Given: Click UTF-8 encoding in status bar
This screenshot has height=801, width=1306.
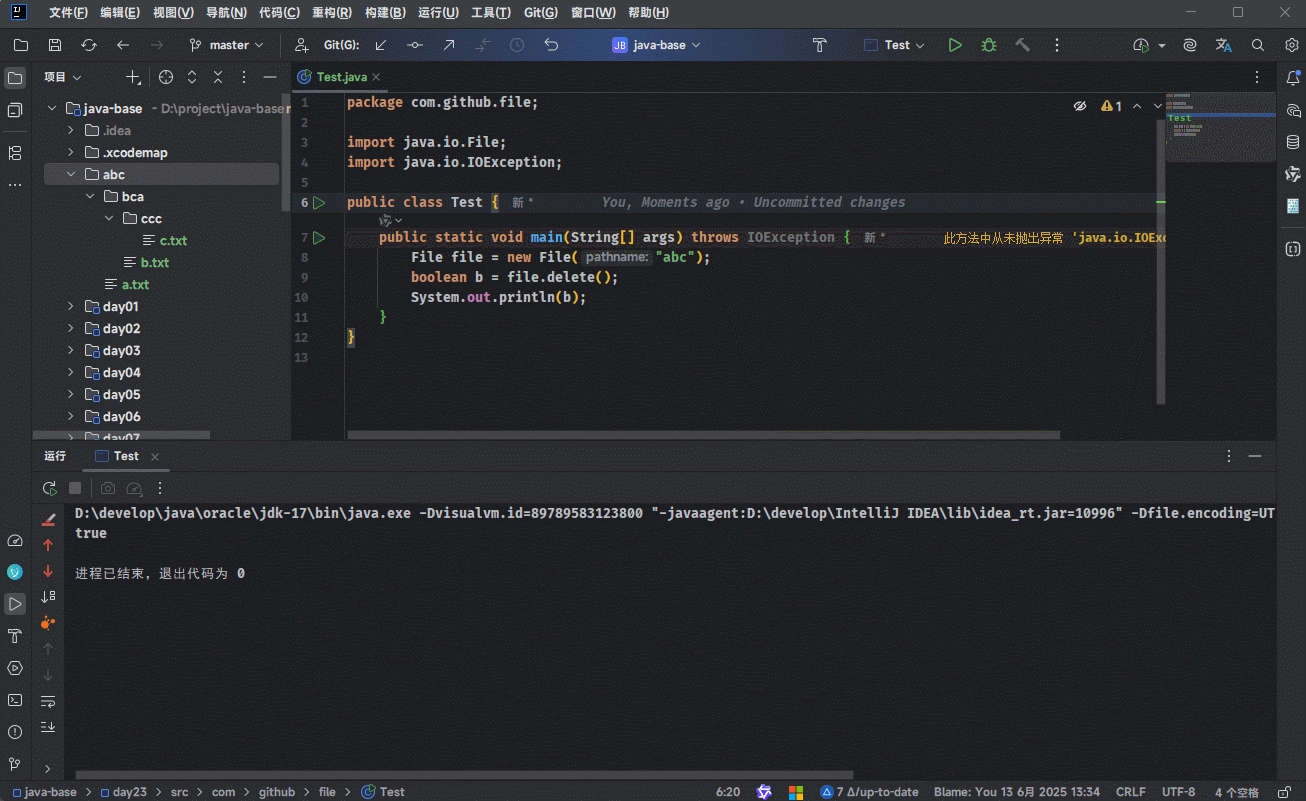Looking at the screenshot, I should tap(1178, 792).
